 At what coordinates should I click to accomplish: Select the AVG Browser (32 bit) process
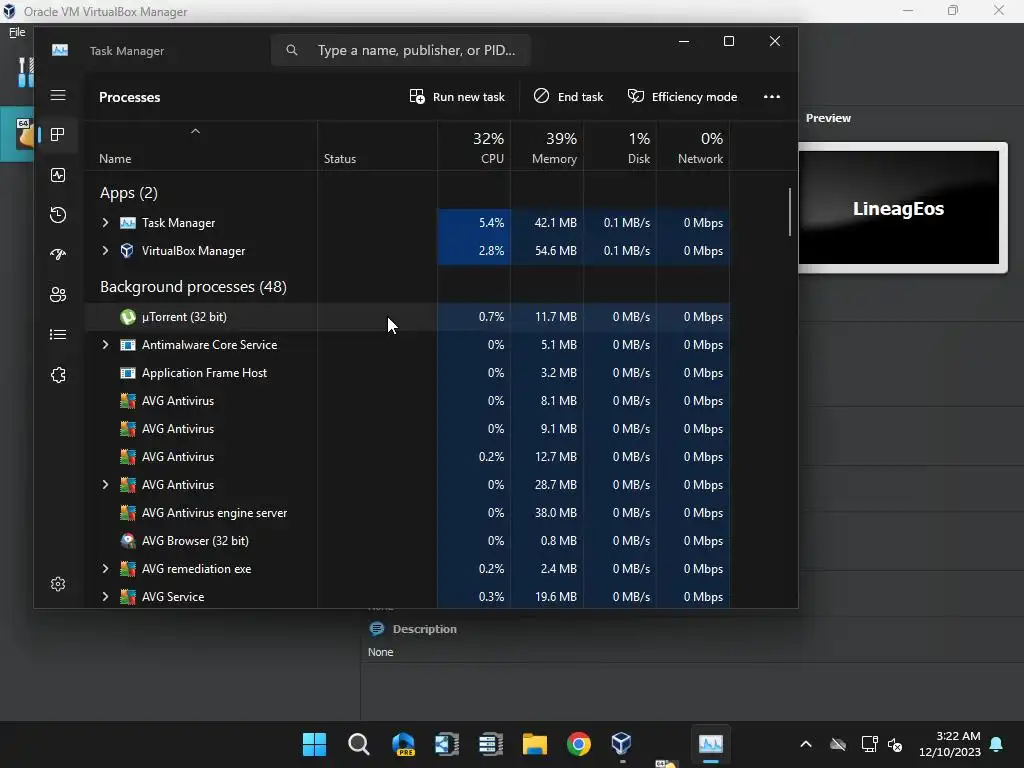click(408, 541)
